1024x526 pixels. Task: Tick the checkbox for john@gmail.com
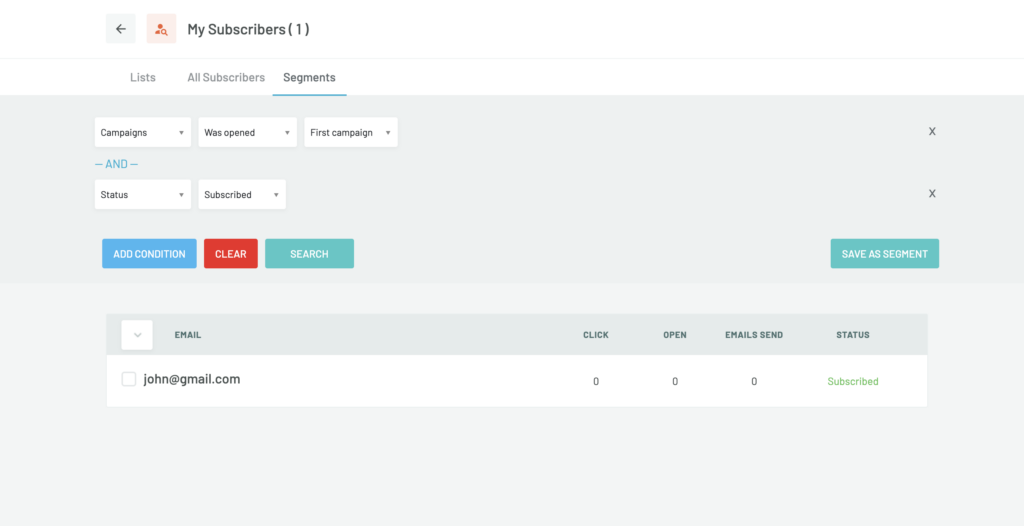(129, 379)
